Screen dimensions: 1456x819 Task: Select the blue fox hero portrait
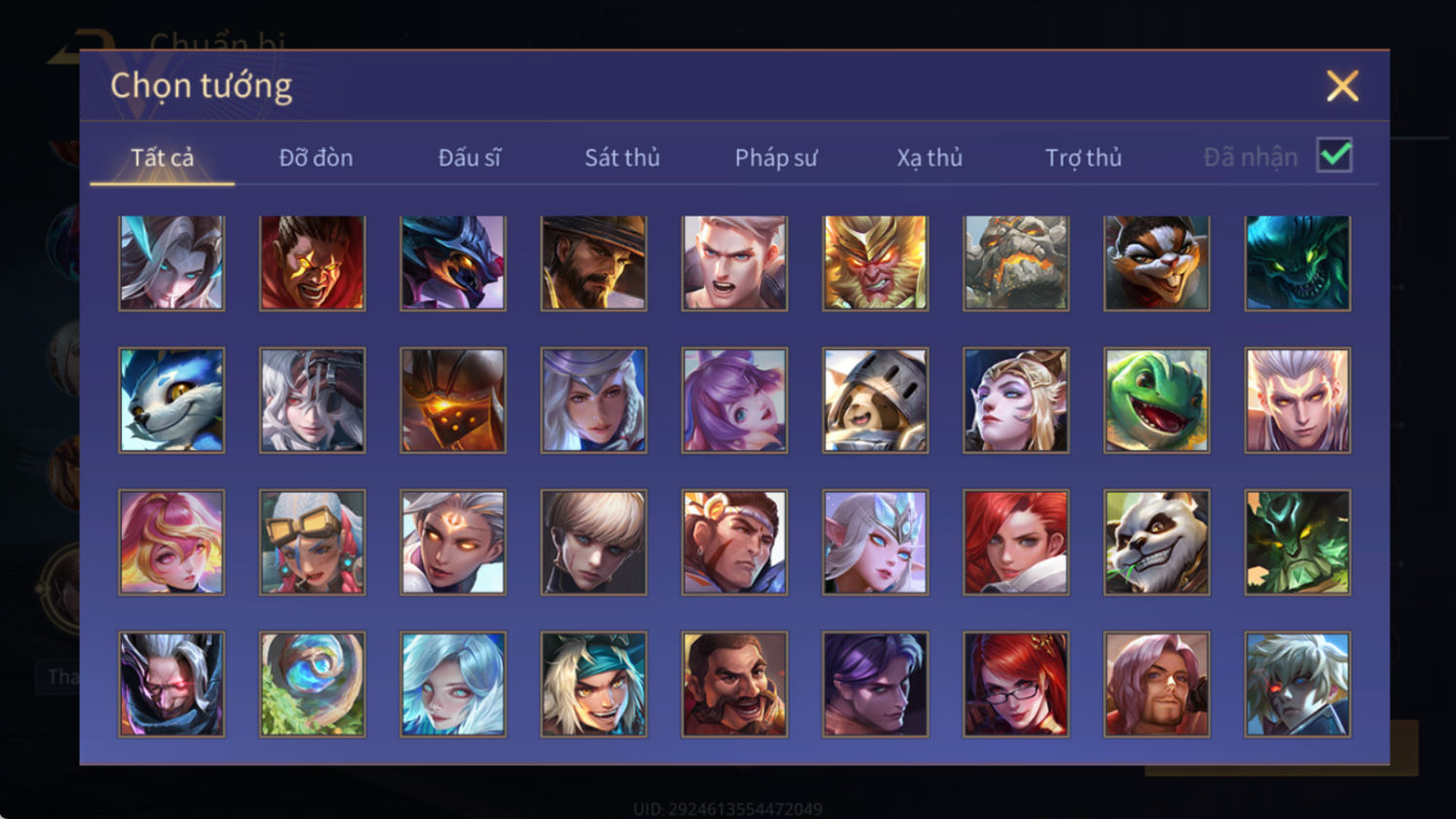pyautogui.click(x=172, y=401)
